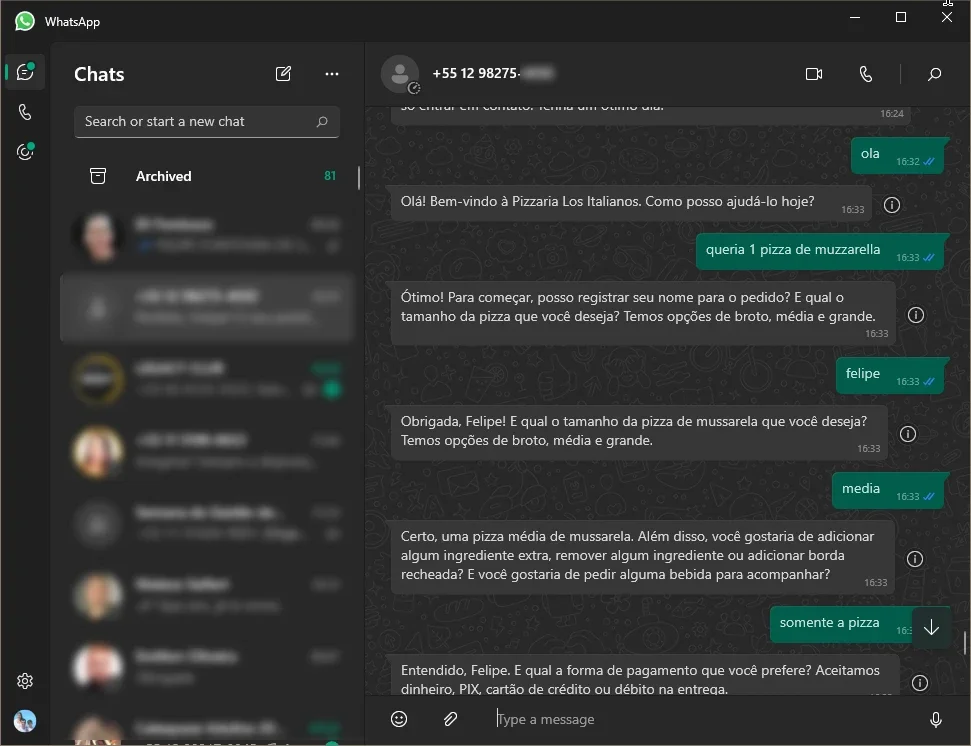Click the attach file paperclip icon
This screenshot has height=746, width=971.
(x=450, y=719)
